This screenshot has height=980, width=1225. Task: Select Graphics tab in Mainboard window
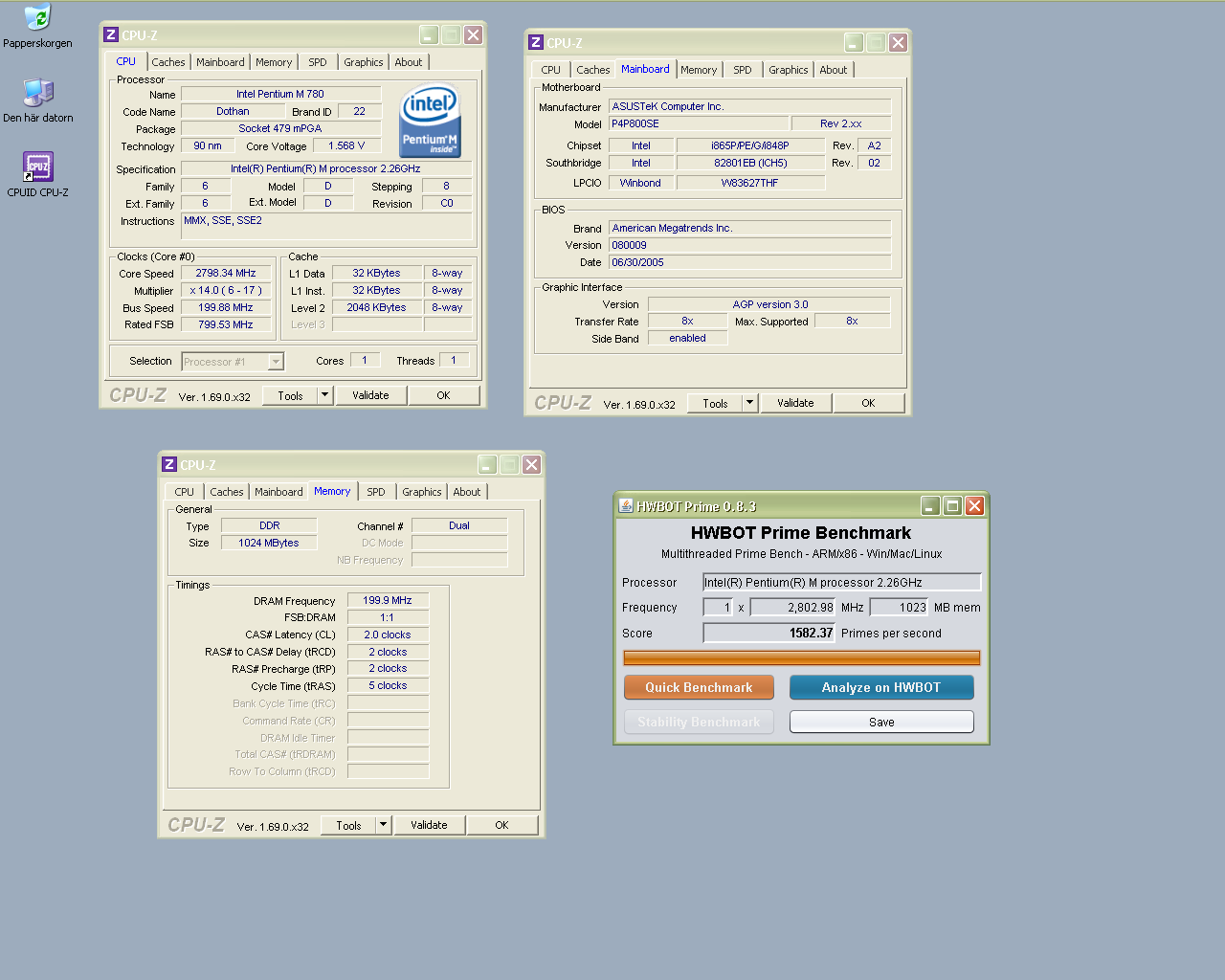tap(789, 70)
